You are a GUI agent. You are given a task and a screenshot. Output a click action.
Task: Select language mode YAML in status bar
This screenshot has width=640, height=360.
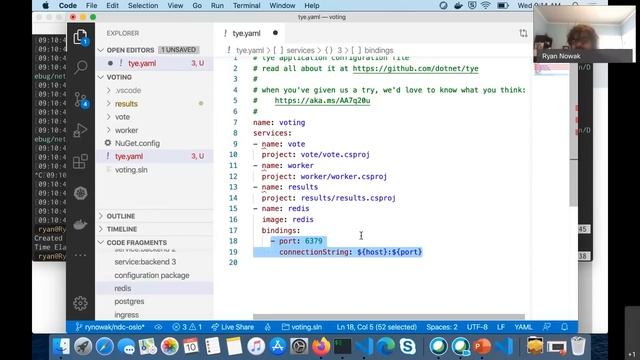523,327
